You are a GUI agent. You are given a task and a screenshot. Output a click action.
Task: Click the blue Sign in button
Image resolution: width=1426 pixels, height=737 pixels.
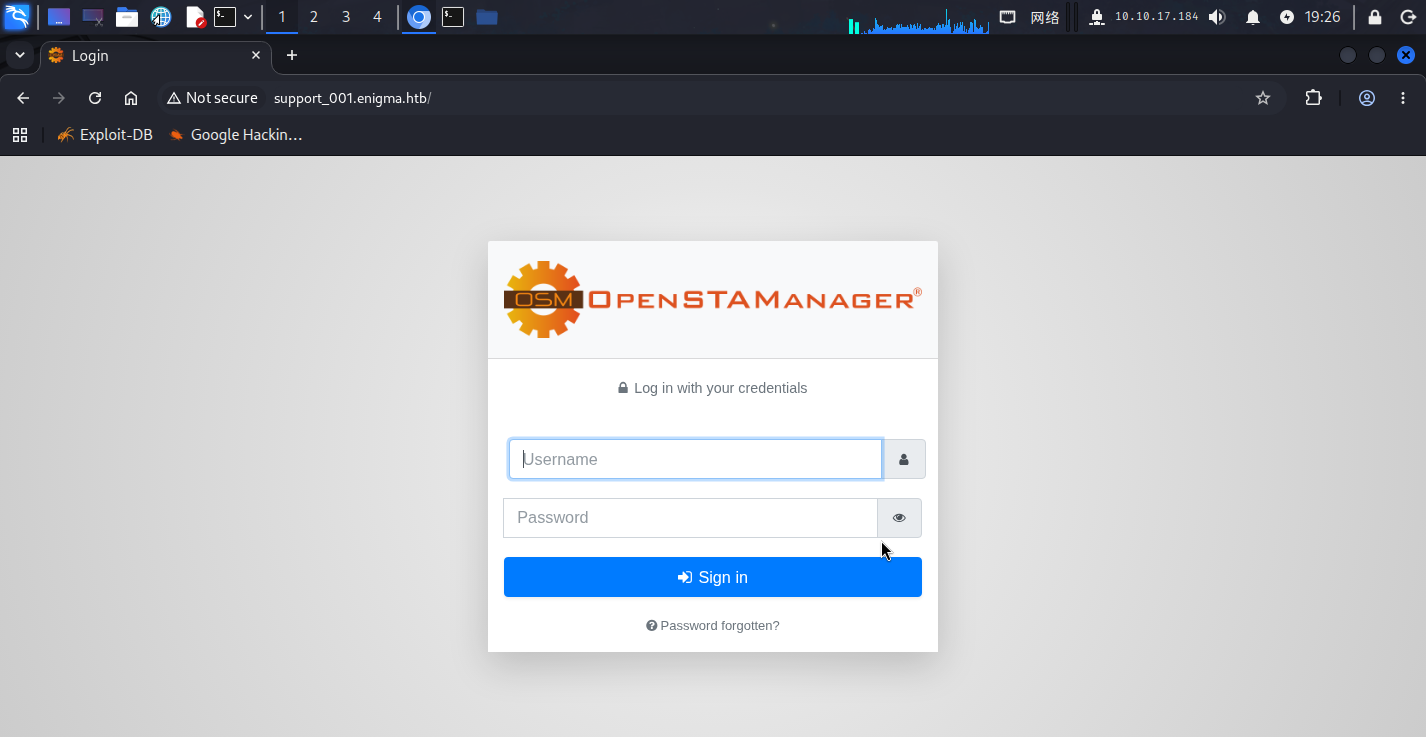pyautogui.click(x=713, y=577)
